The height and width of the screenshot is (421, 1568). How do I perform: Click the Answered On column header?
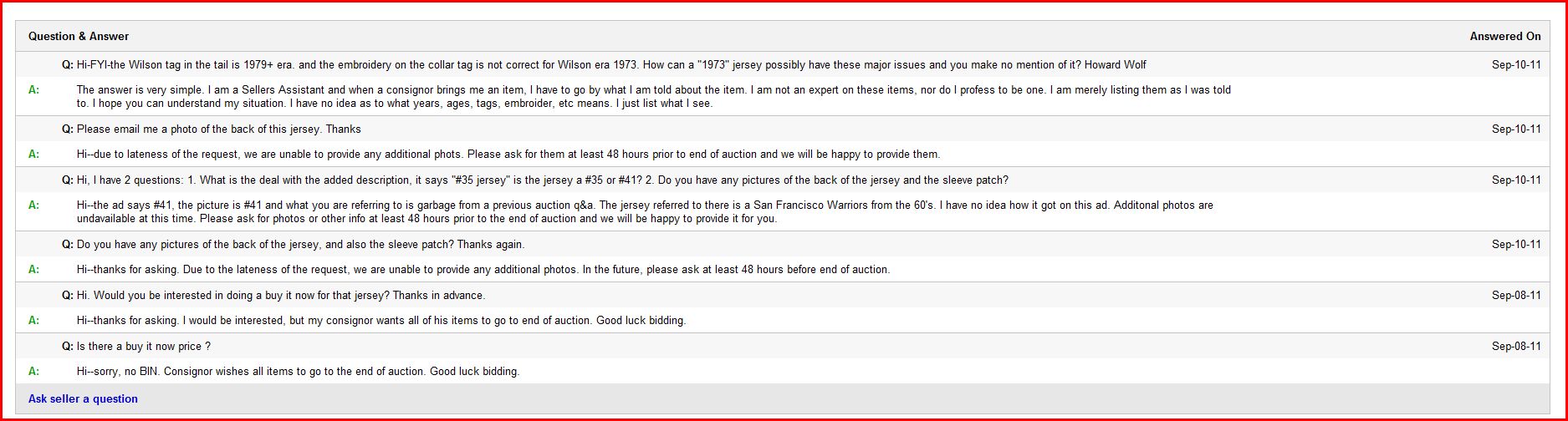[1505, 37]
